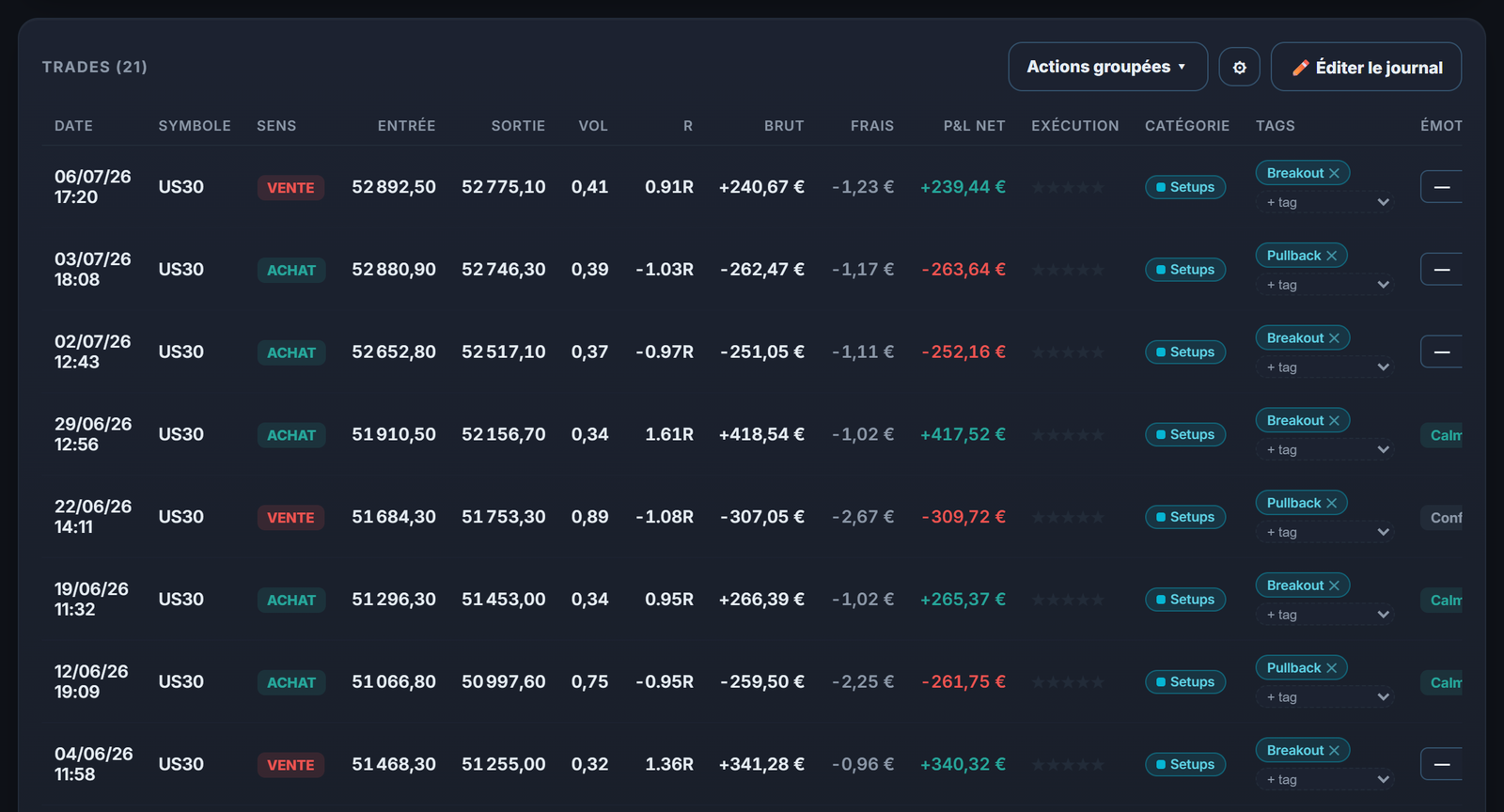
Task: Remove Pullback tag from 22/06/26 trade
Action: click(x=1331, y=503)
